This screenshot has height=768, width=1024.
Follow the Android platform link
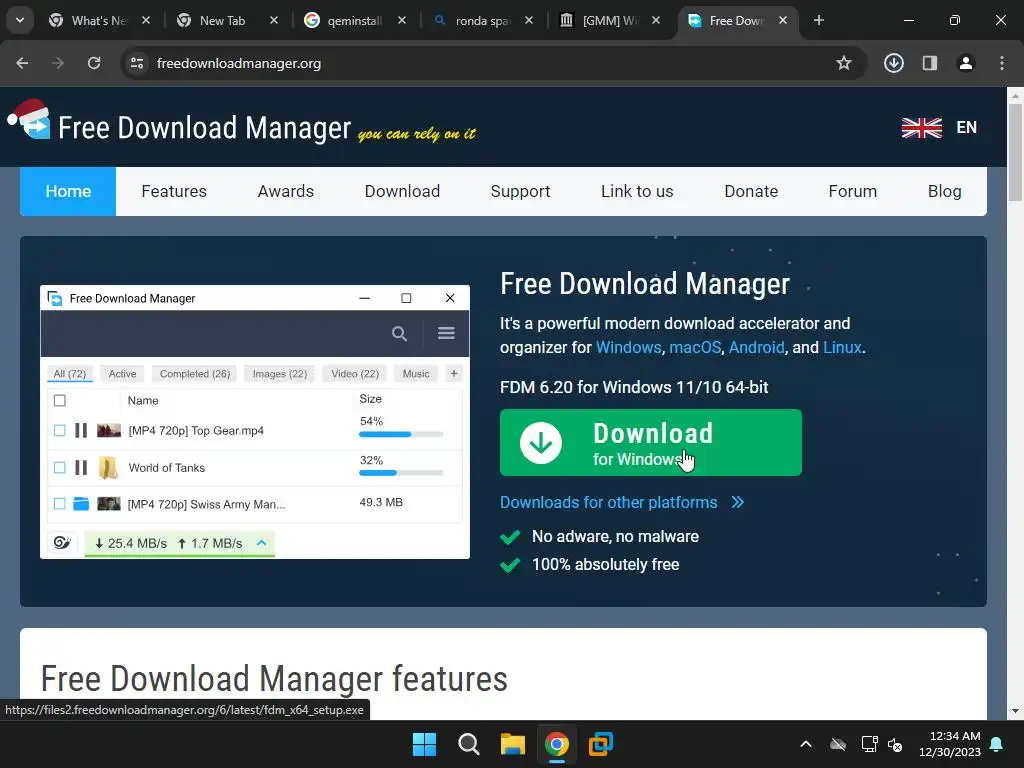click(756, 347)
